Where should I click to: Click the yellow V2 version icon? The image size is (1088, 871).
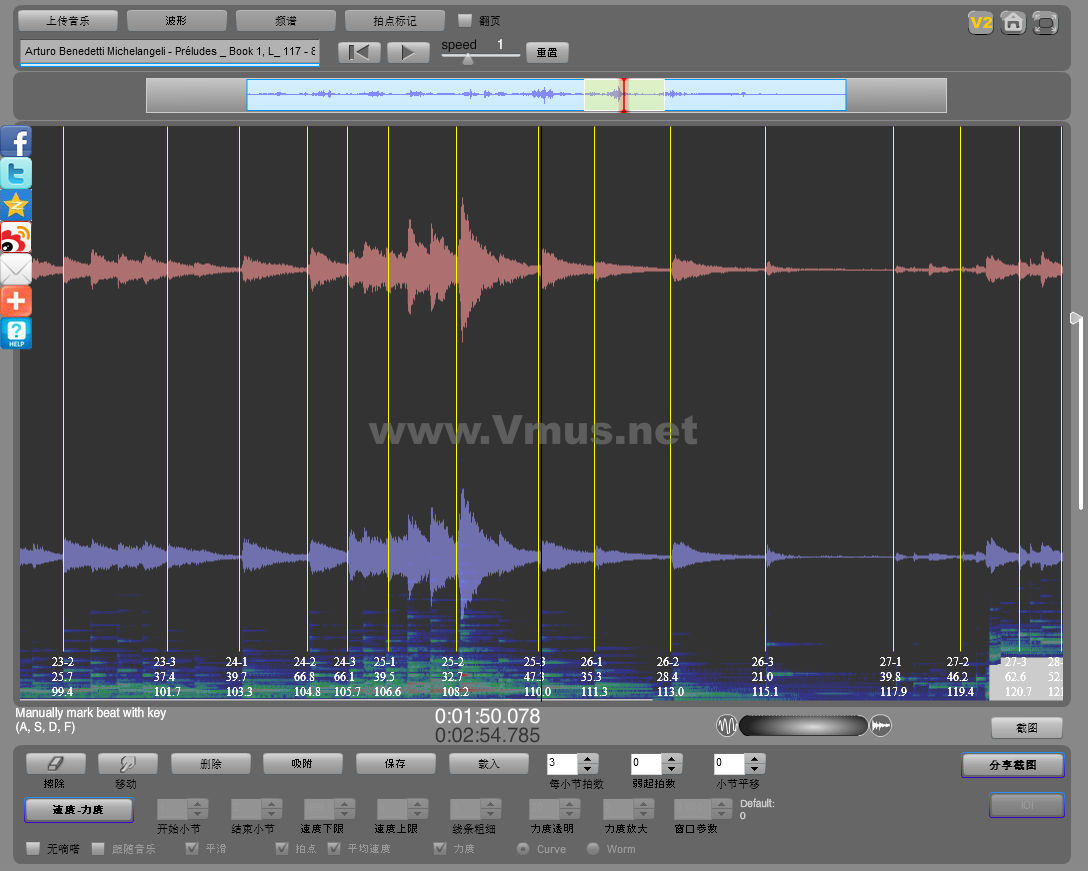pyautogui.click(x=980, y=23)
